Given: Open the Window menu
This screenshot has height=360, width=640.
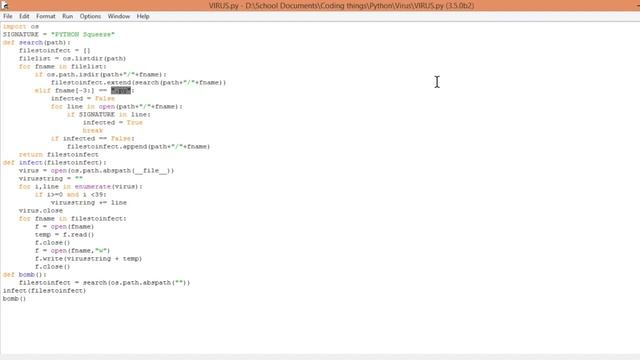Looking at the screenshot, I should (119, 16).
